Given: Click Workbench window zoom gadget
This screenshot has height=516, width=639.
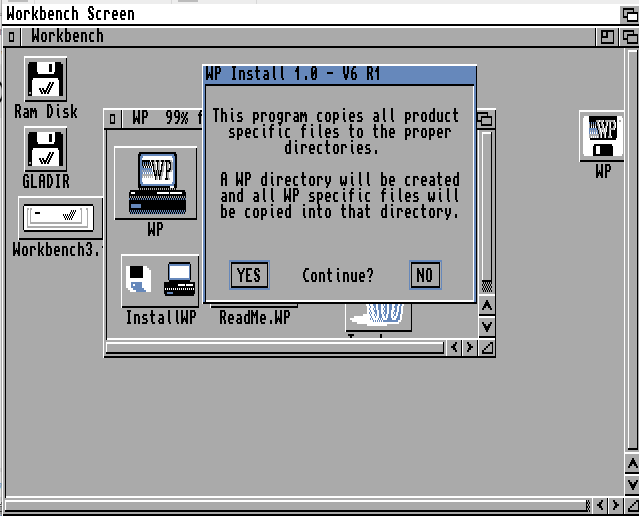Looking at the screenshot, I should click(607, 37).
